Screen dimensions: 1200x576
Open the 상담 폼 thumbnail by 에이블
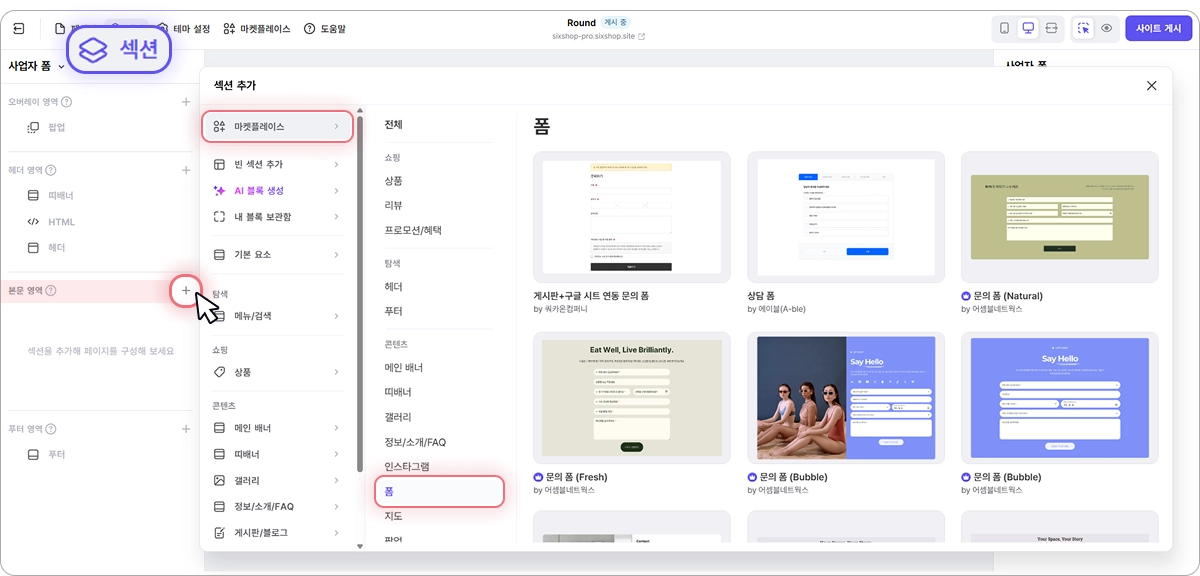(846, 217)
